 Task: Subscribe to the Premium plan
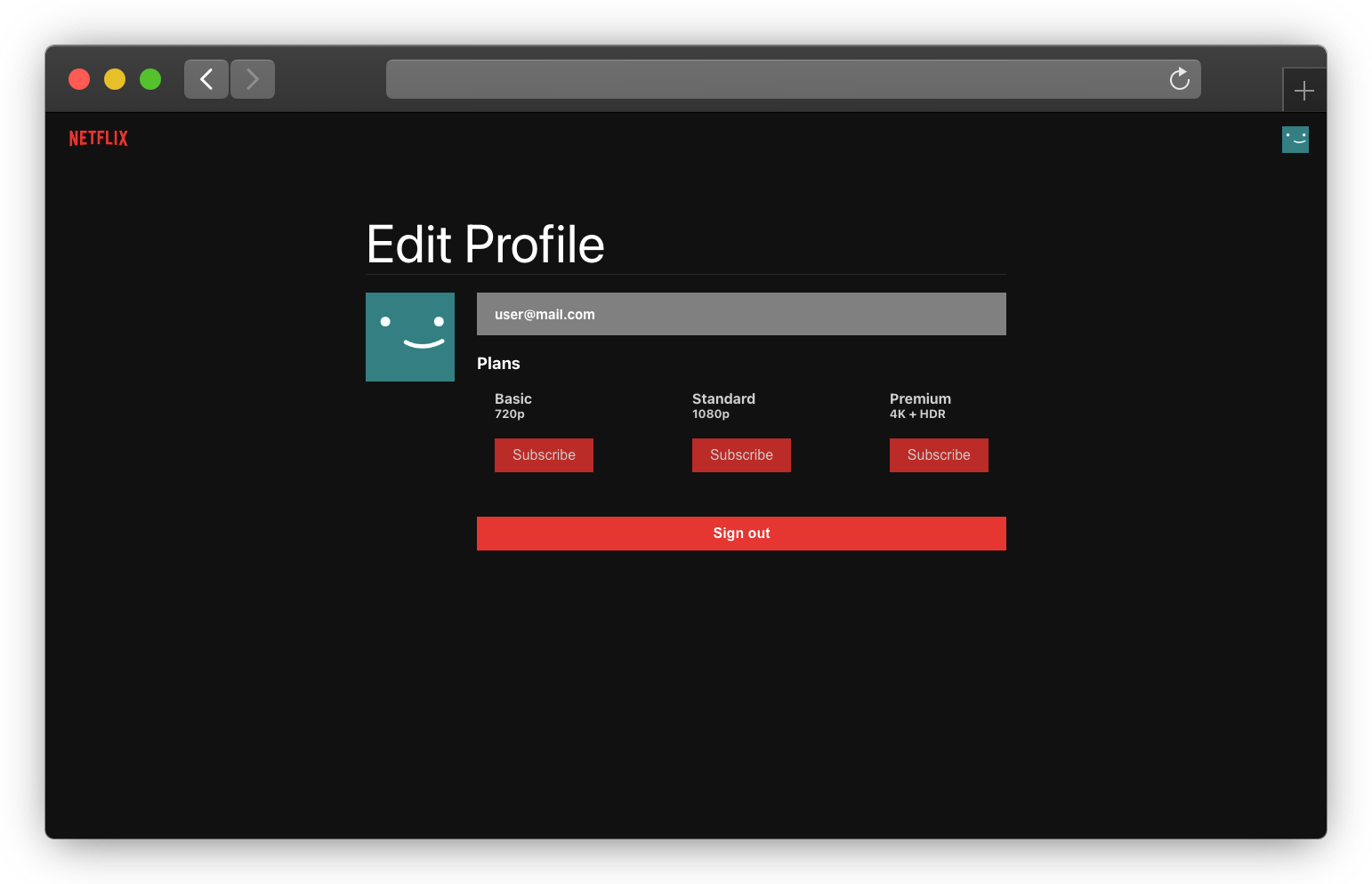pos(939,454)
